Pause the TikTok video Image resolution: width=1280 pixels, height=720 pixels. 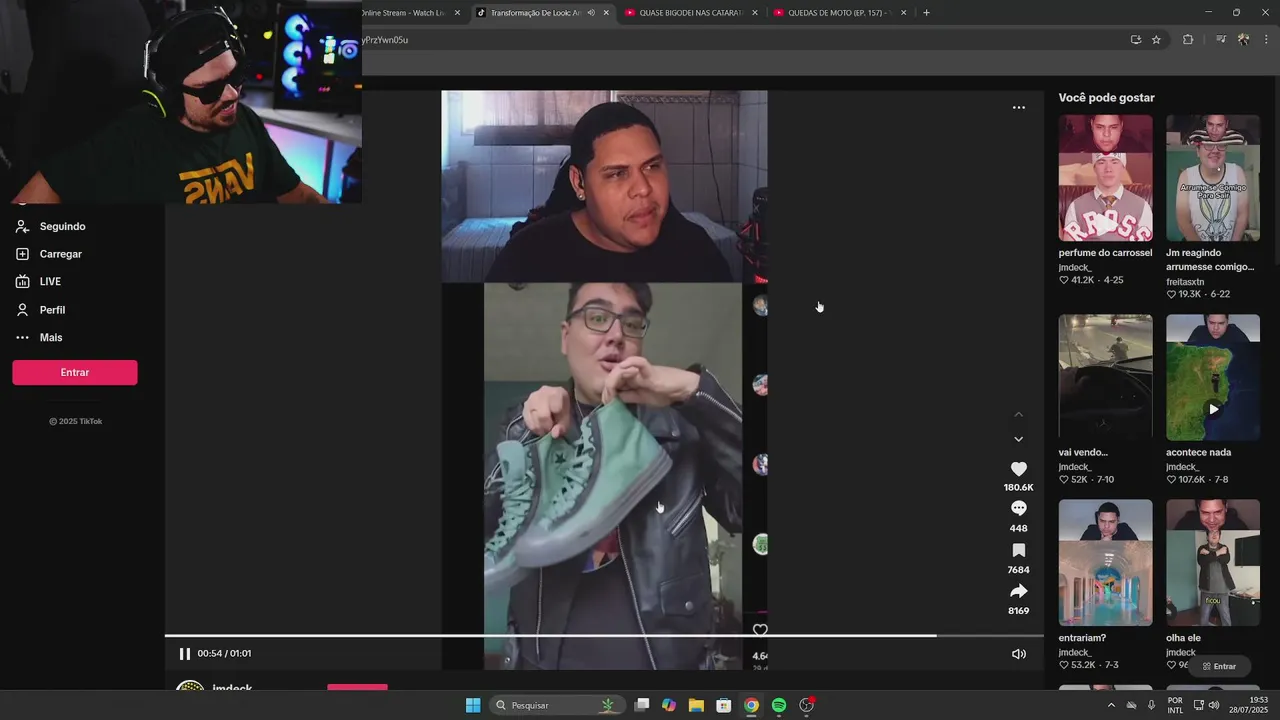click(x=184, y=654)
